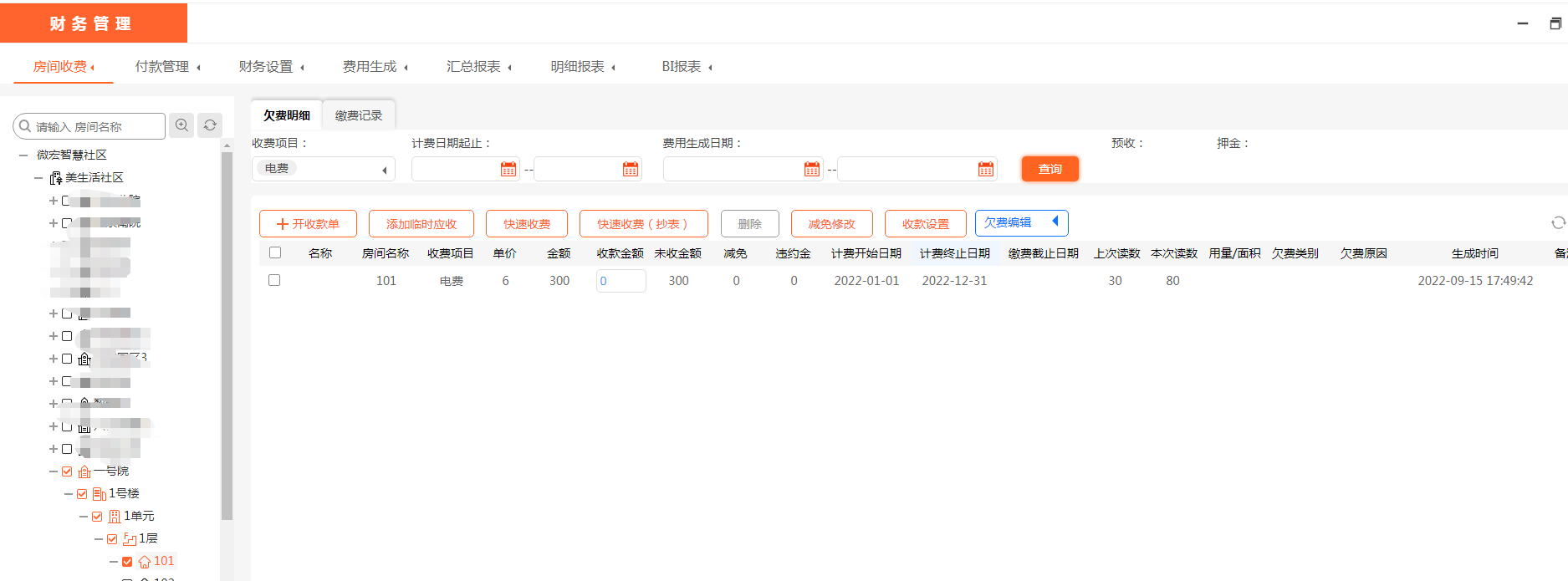This screenshot has height=581, width=1568.
Task: Select room 101 in the tree
Action: [x=164, y=561]
